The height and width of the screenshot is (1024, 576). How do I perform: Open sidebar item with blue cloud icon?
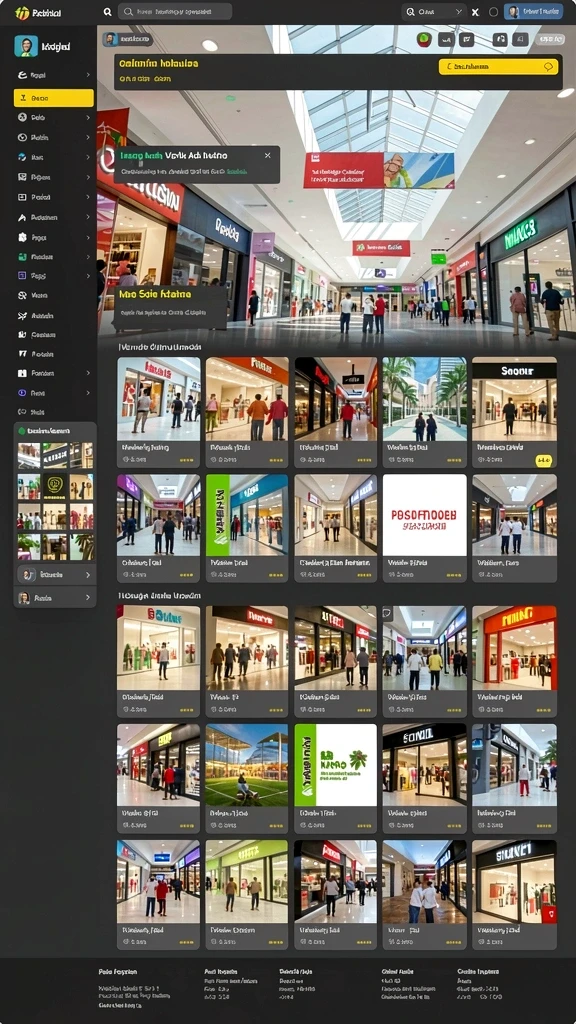(54, 157)
